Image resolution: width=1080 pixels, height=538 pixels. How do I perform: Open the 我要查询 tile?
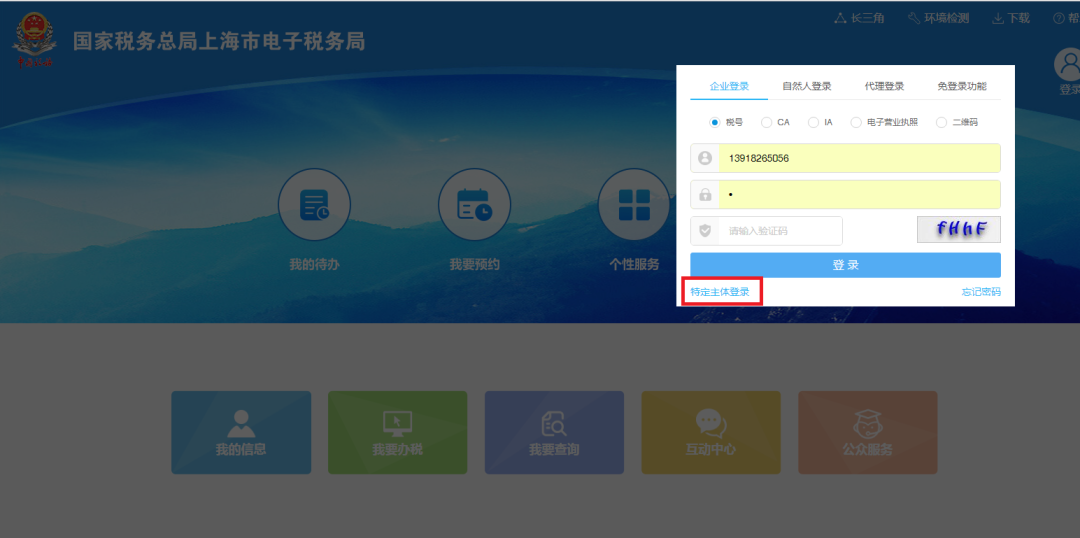point(554,432)
